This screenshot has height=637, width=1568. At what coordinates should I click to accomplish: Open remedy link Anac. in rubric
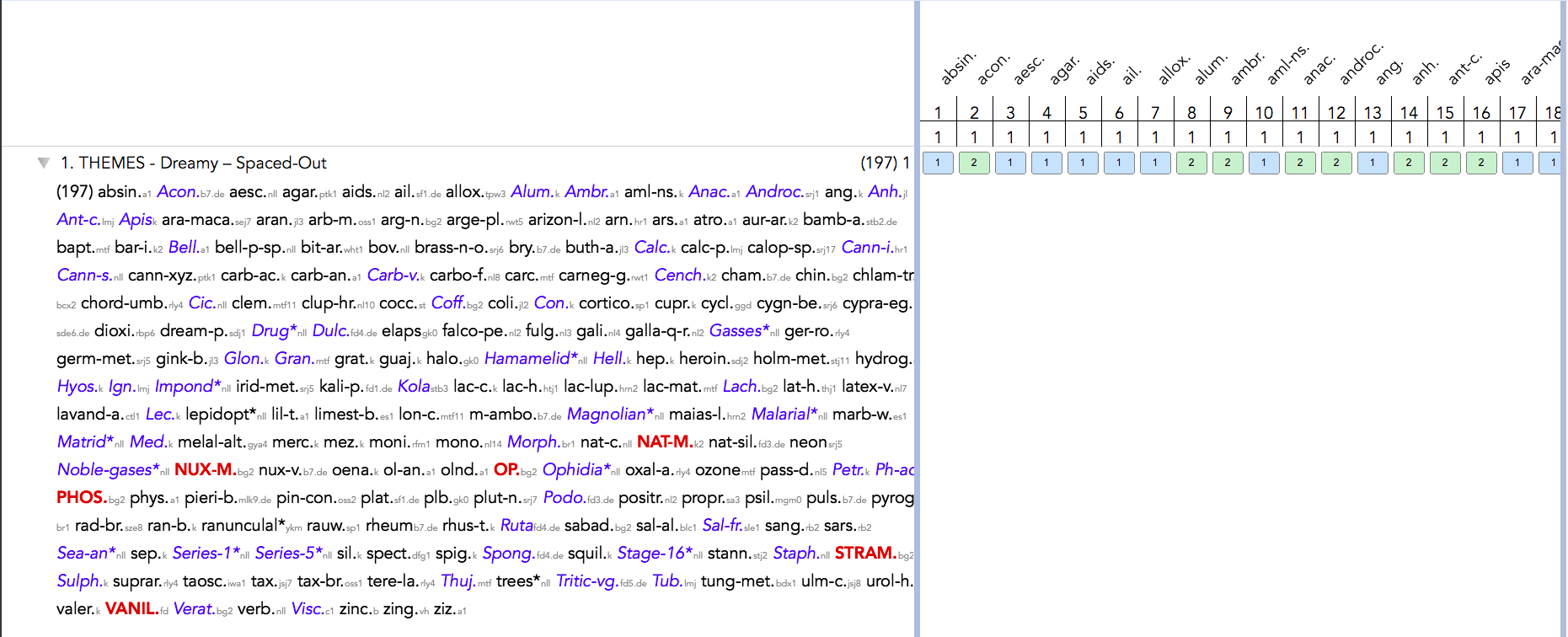(x=709, y=191)
